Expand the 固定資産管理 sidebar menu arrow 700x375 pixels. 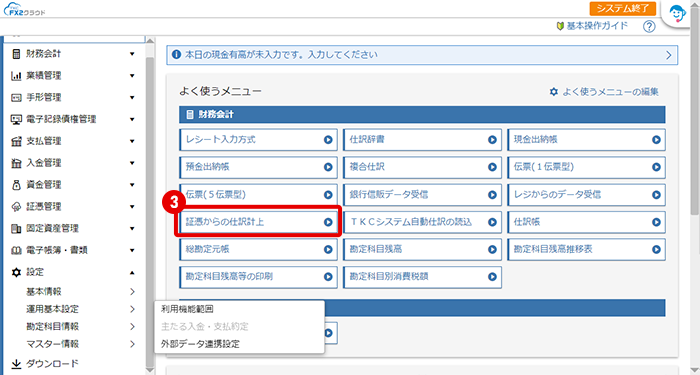tap(132, 229)
